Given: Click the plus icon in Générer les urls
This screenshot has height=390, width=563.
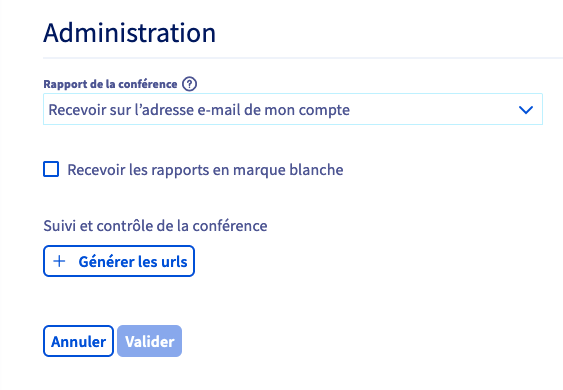Looking at the screenshot, I should click(x=59, y=261).
